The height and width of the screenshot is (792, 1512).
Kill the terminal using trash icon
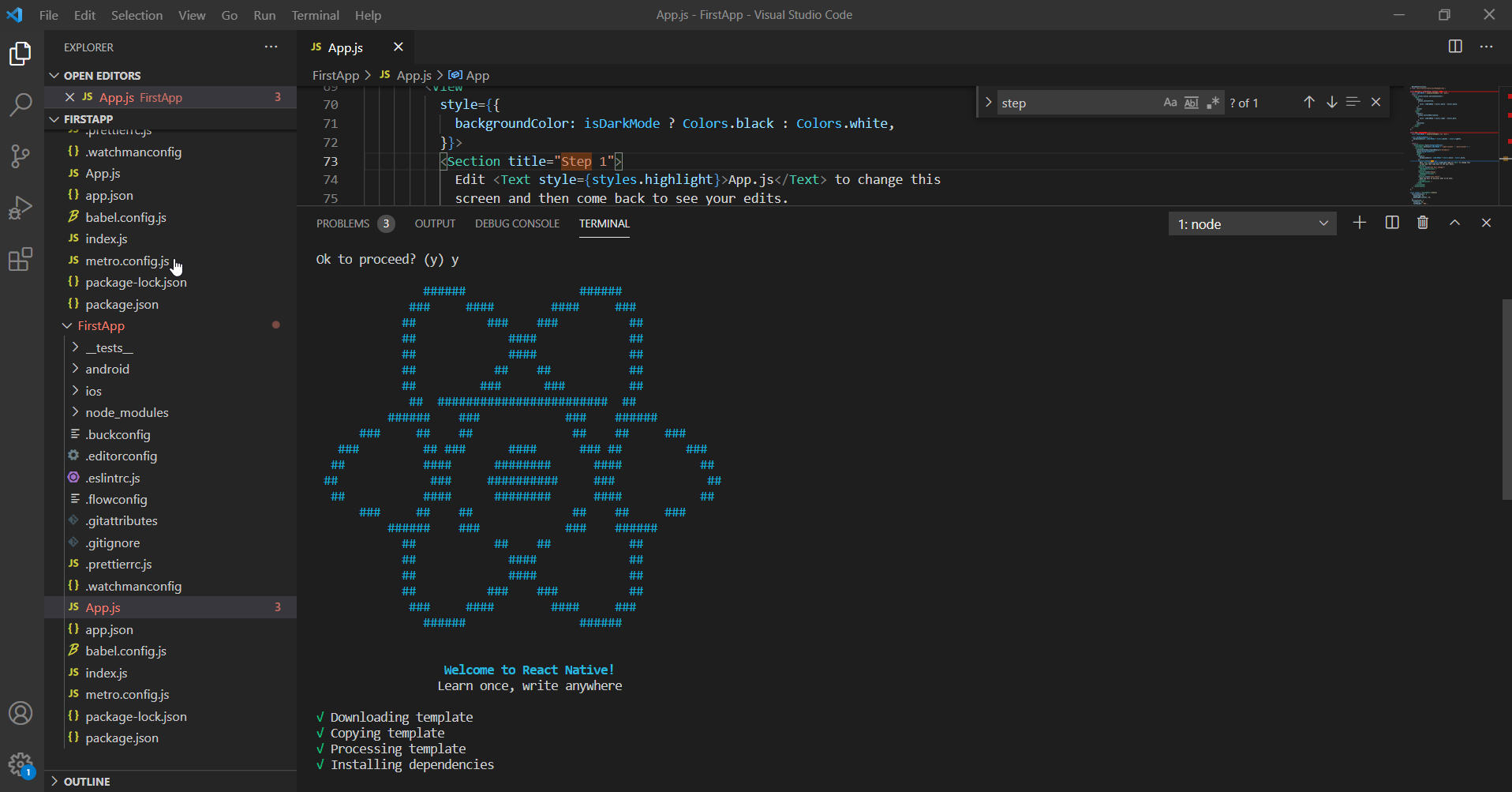1423,222
